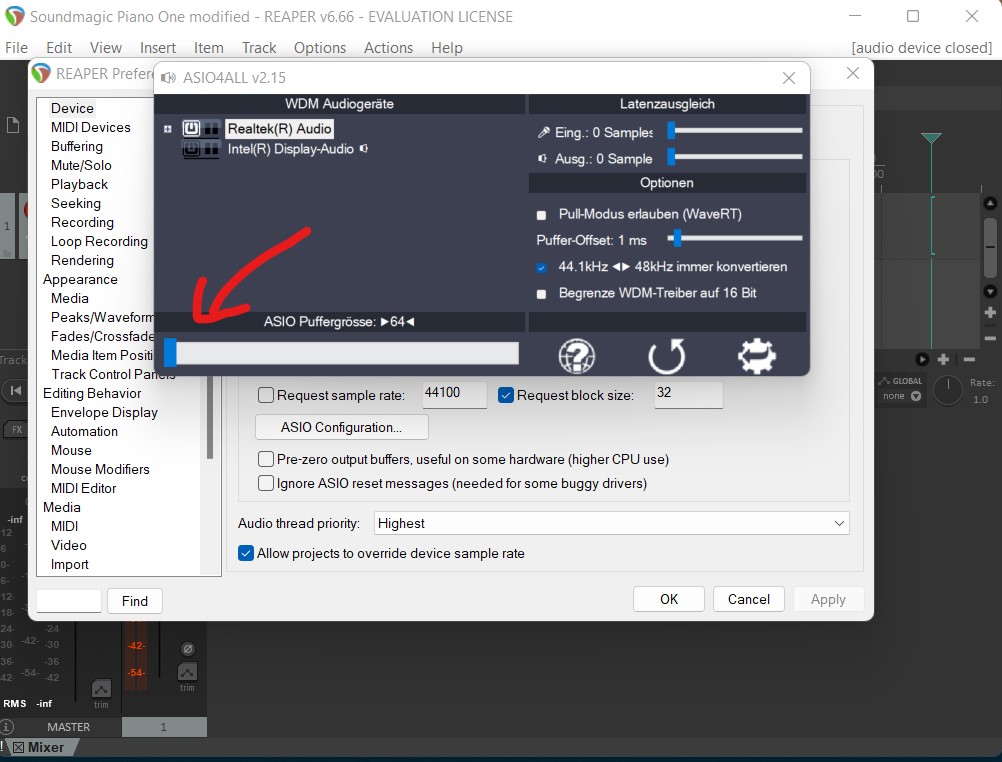
Task: Select Rendering in preferences tree
Action: coord(82,260)
